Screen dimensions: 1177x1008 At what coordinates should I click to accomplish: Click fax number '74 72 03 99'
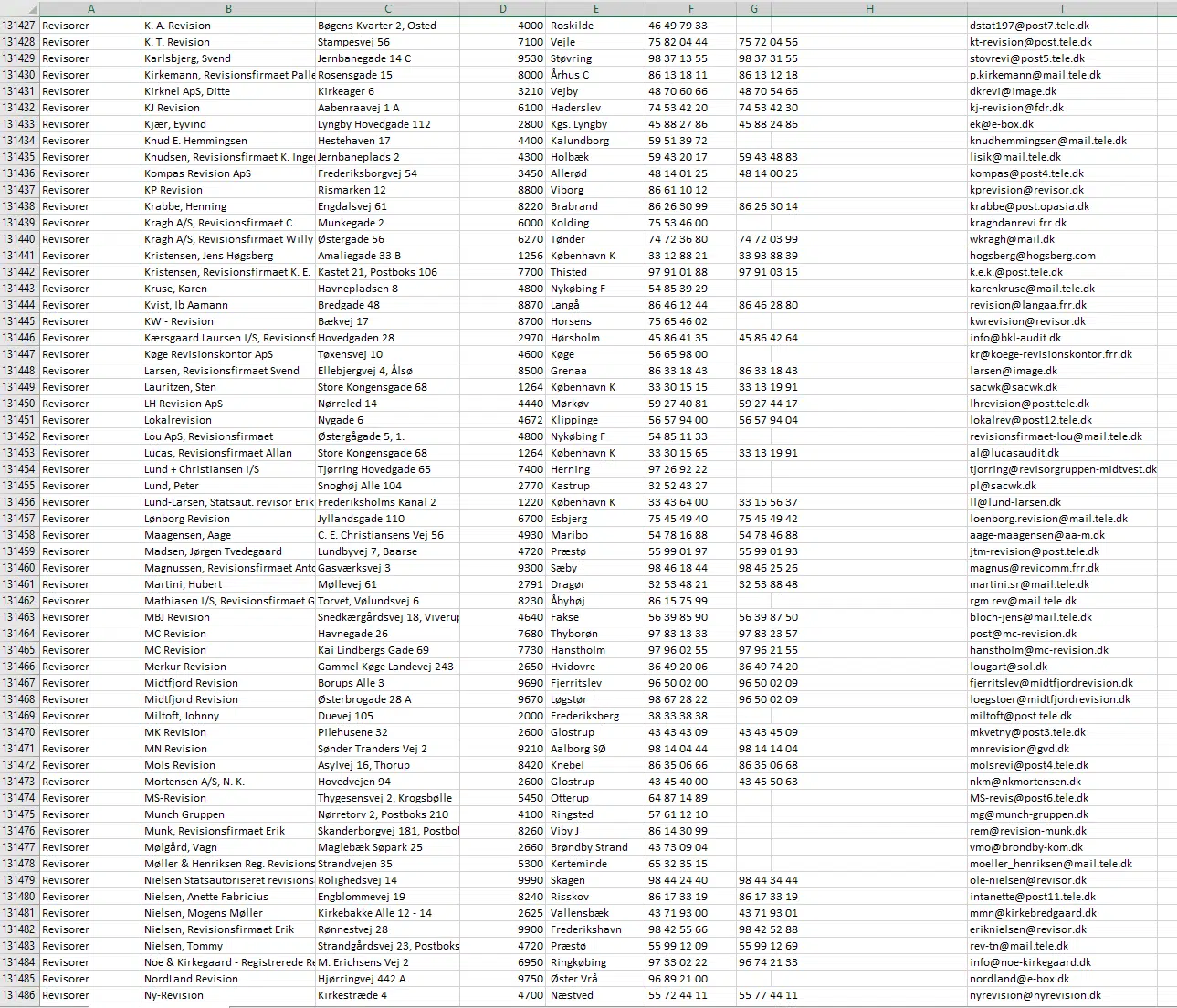(768, 239)
